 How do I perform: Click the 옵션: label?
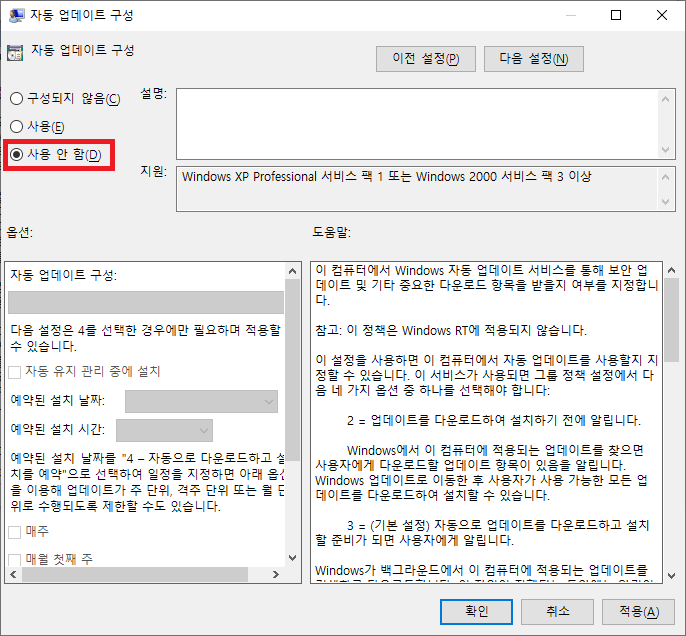20,232
